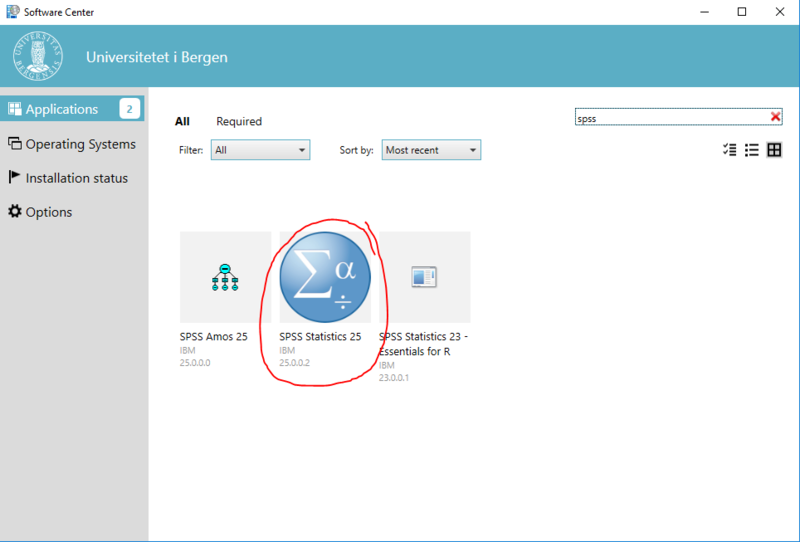Open Installation status flag item
The image size is (800, 542).
click(68, 178)
